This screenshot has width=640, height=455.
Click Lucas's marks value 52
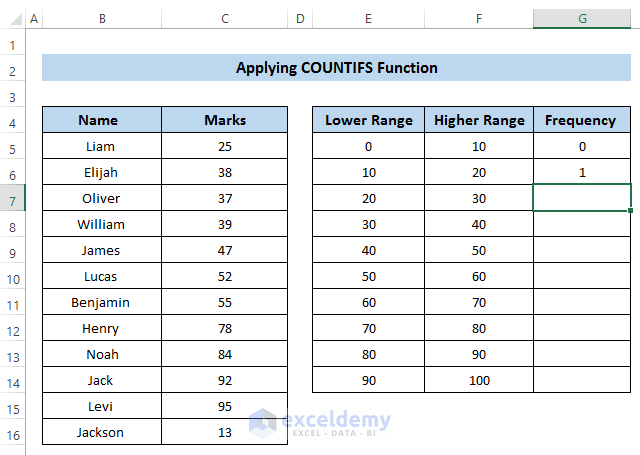point(224,276)
